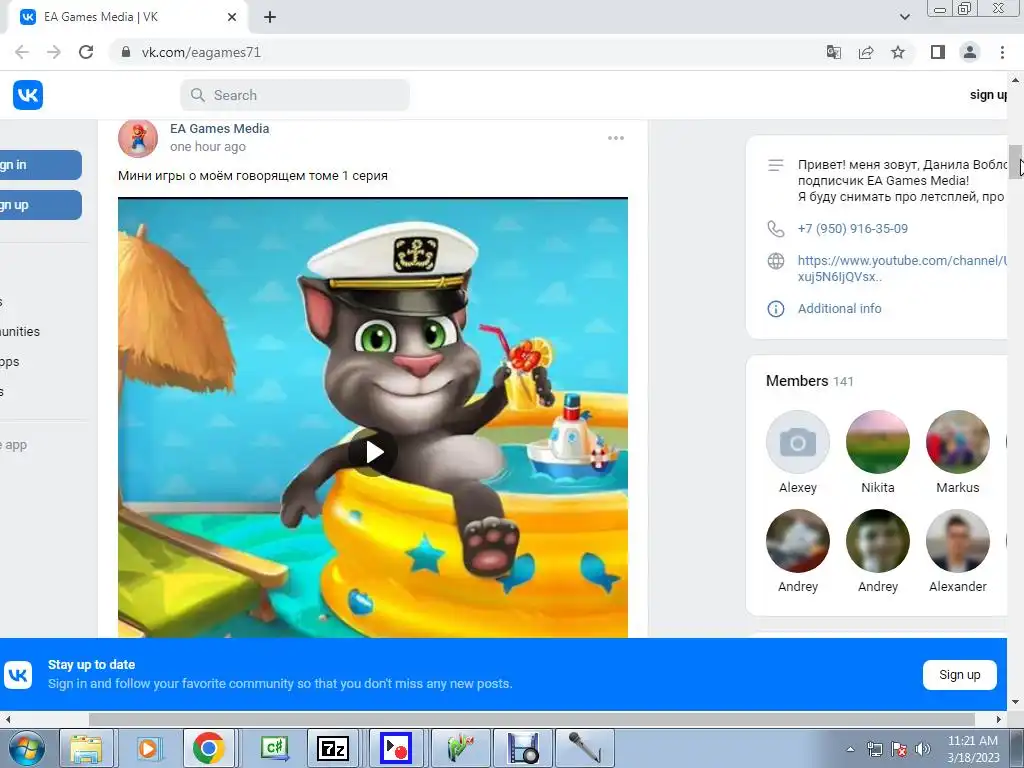The width and height of the screenshot is (1024, 768).
Task: Open the Chrome profile icon
Action: (970, 52)
